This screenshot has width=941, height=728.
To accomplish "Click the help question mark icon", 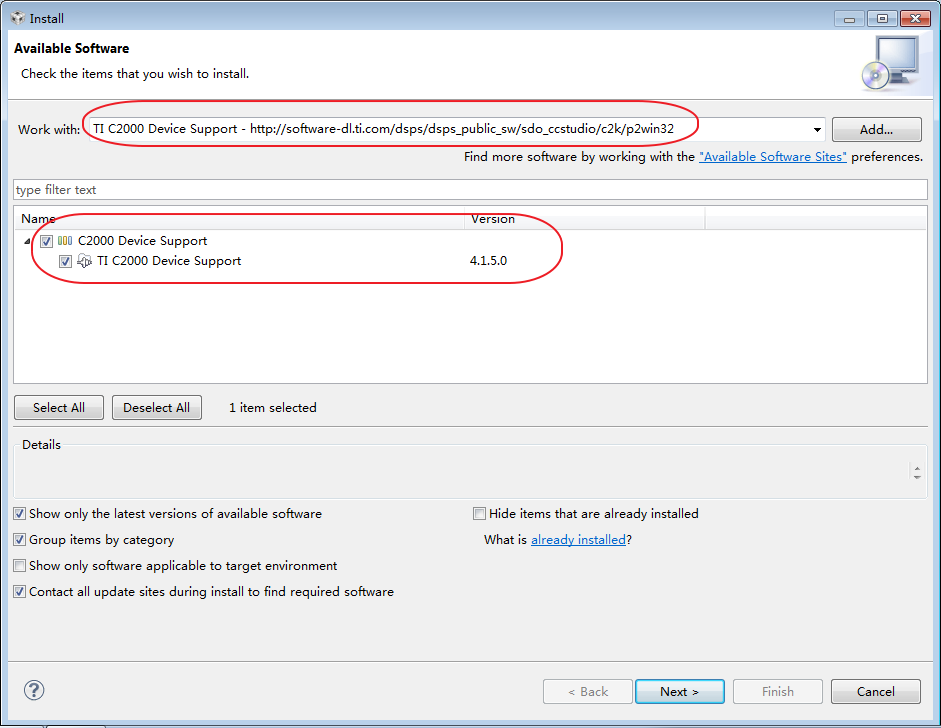I will [34, 690].
